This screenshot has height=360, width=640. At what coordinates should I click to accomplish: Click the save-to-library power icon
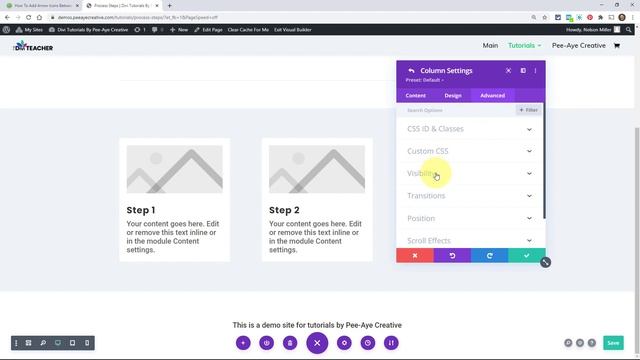[x=267, y=343]
